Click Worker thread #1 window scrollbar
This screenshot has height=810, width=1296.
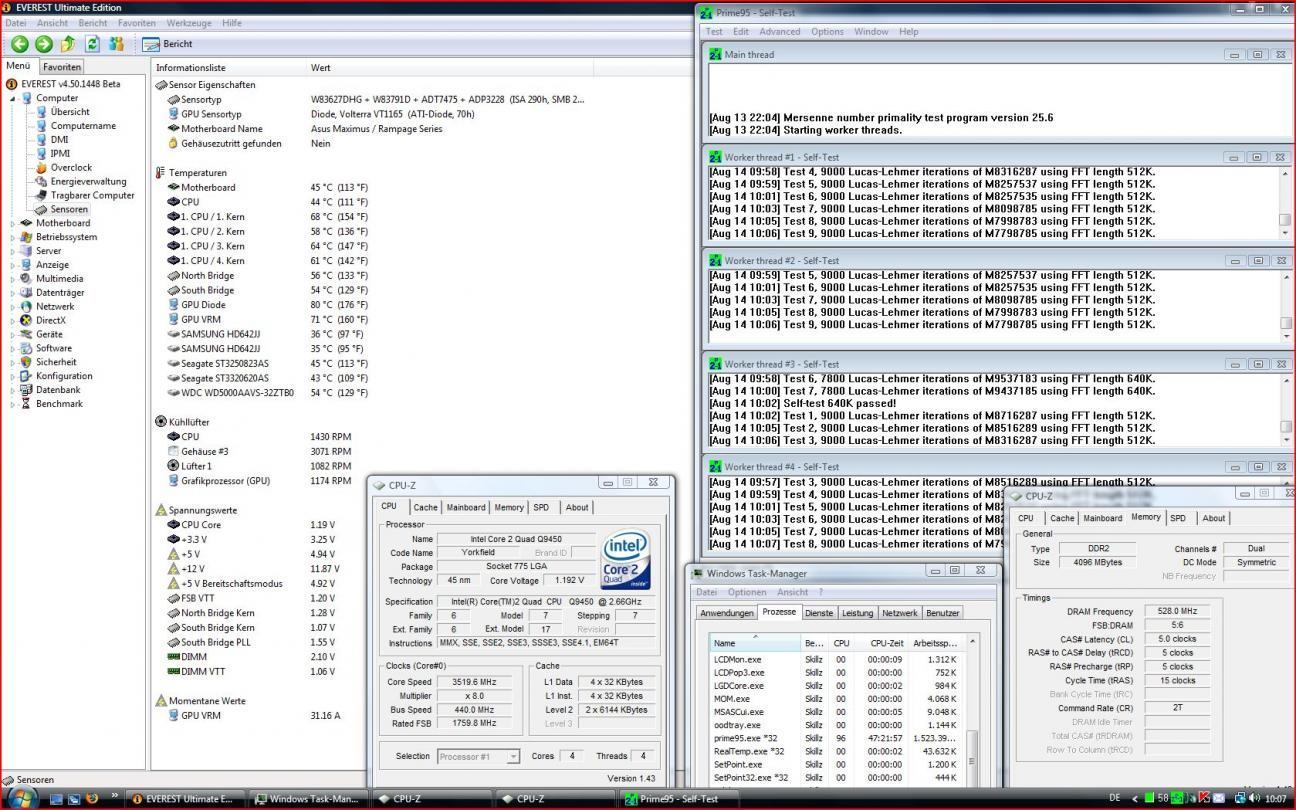tap(1286, 203)
